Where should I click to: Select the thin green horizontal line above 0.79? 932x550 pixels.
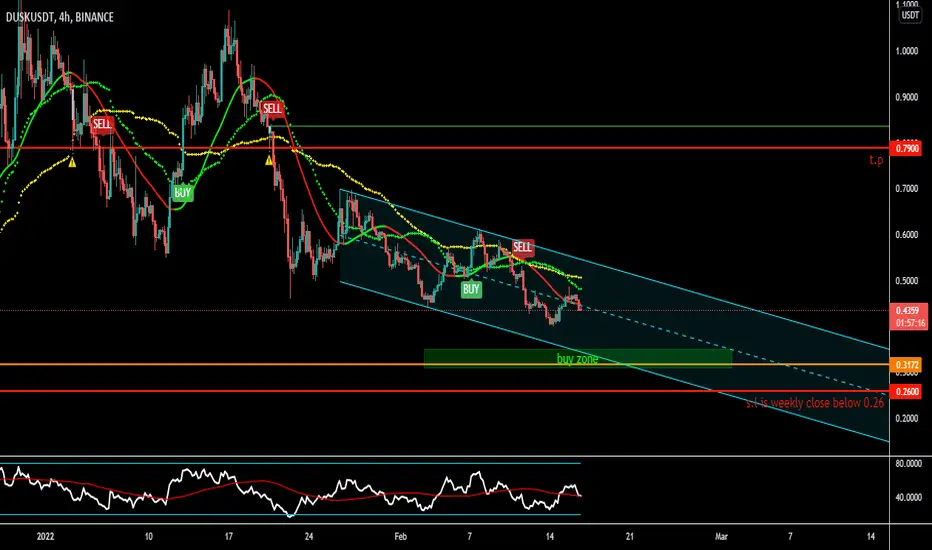tap(582, 126)
